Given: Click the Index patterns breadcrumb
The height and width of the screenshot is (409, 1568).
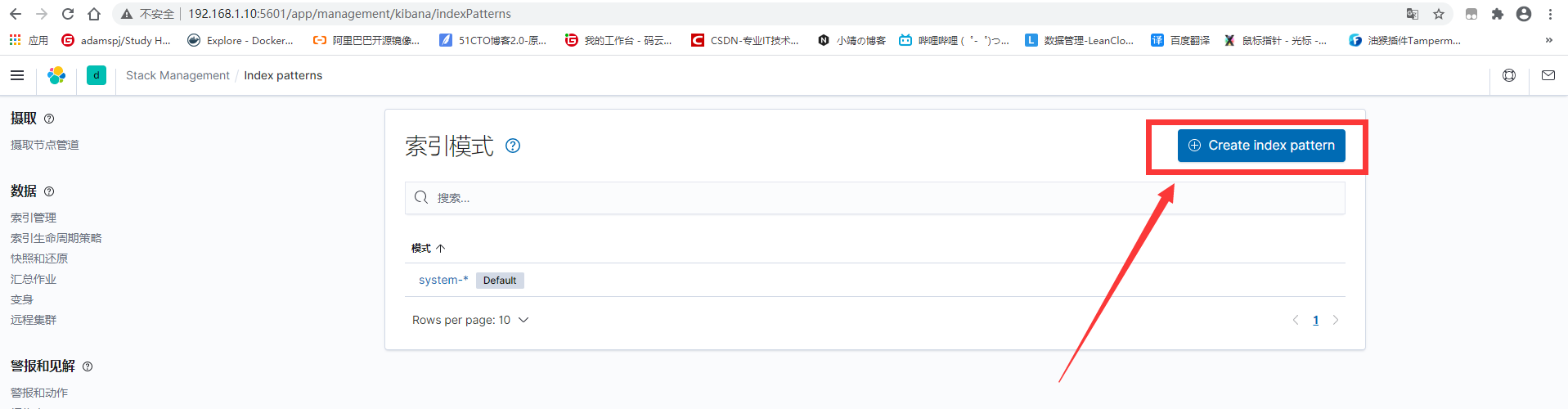Looking at the screenshot, I should [x=283, y=75].
